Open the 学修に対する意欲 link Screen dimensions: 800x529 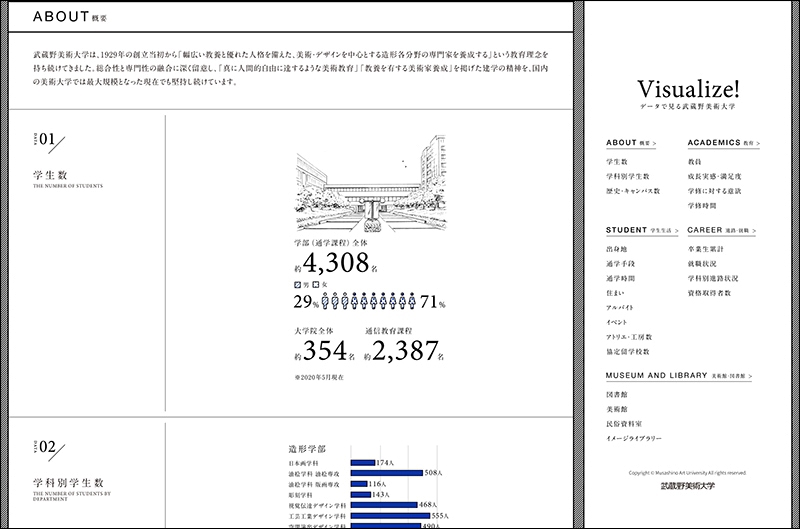714,191
